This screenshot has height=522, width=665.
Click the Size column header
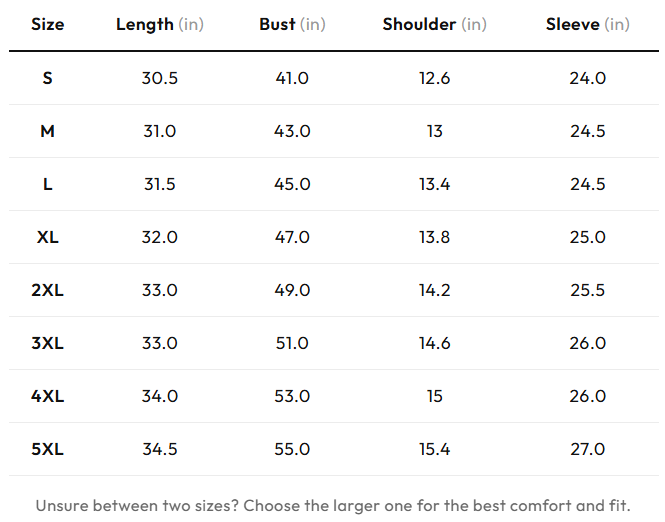[x=48, y=24]
